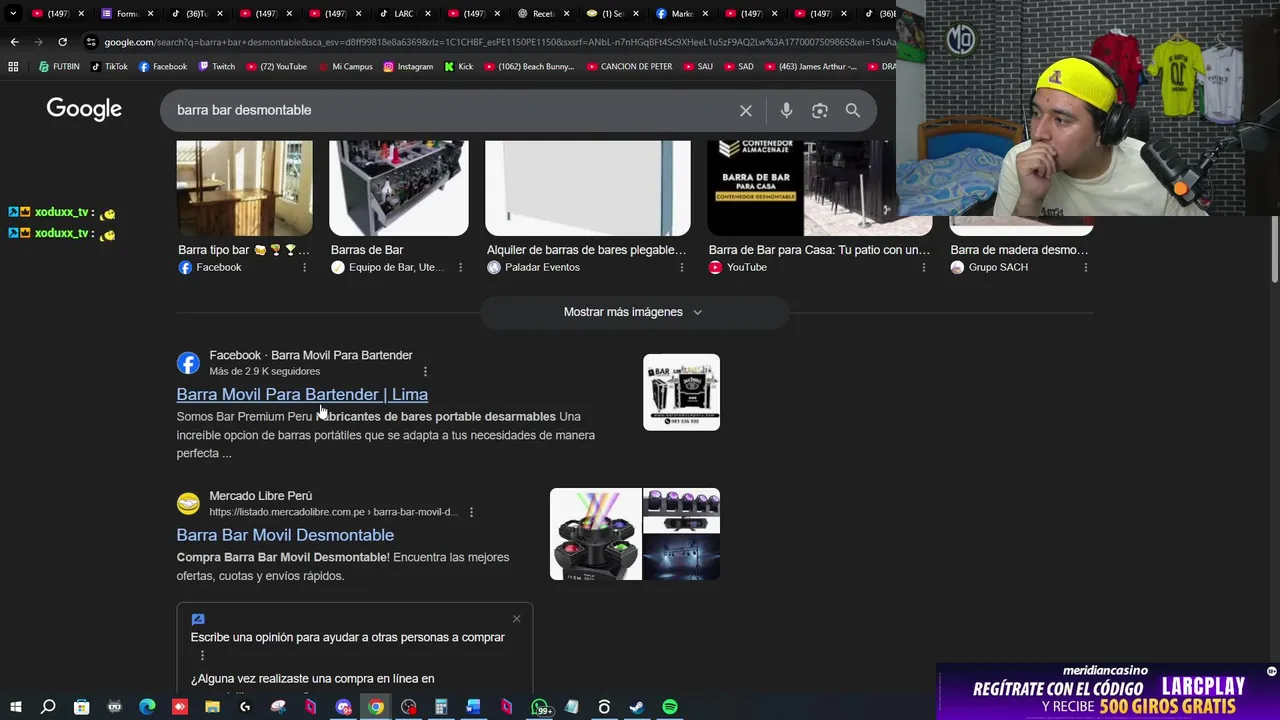Open Microsoft Edge from taskbar
Viewport: 1280px width, 720px height.
point(147,707)
